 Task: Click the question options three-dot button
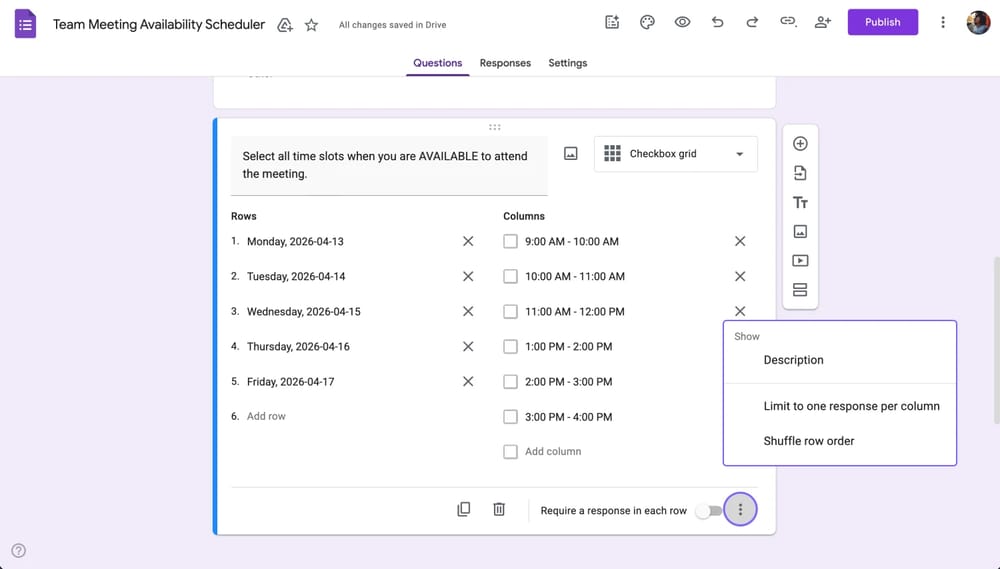tap(740, 510)
